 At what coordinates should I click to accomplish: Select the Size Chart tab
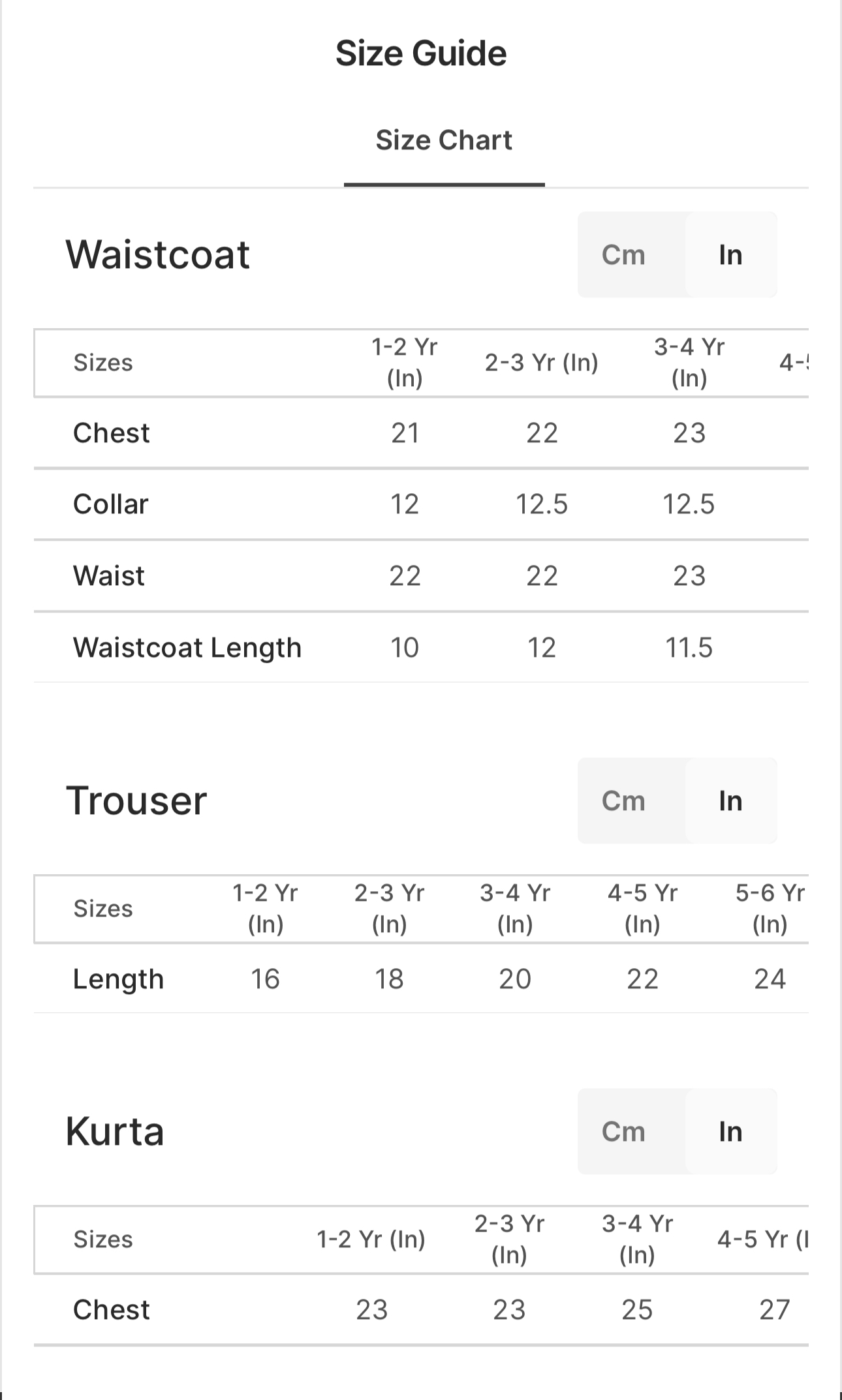coord(444,140)
